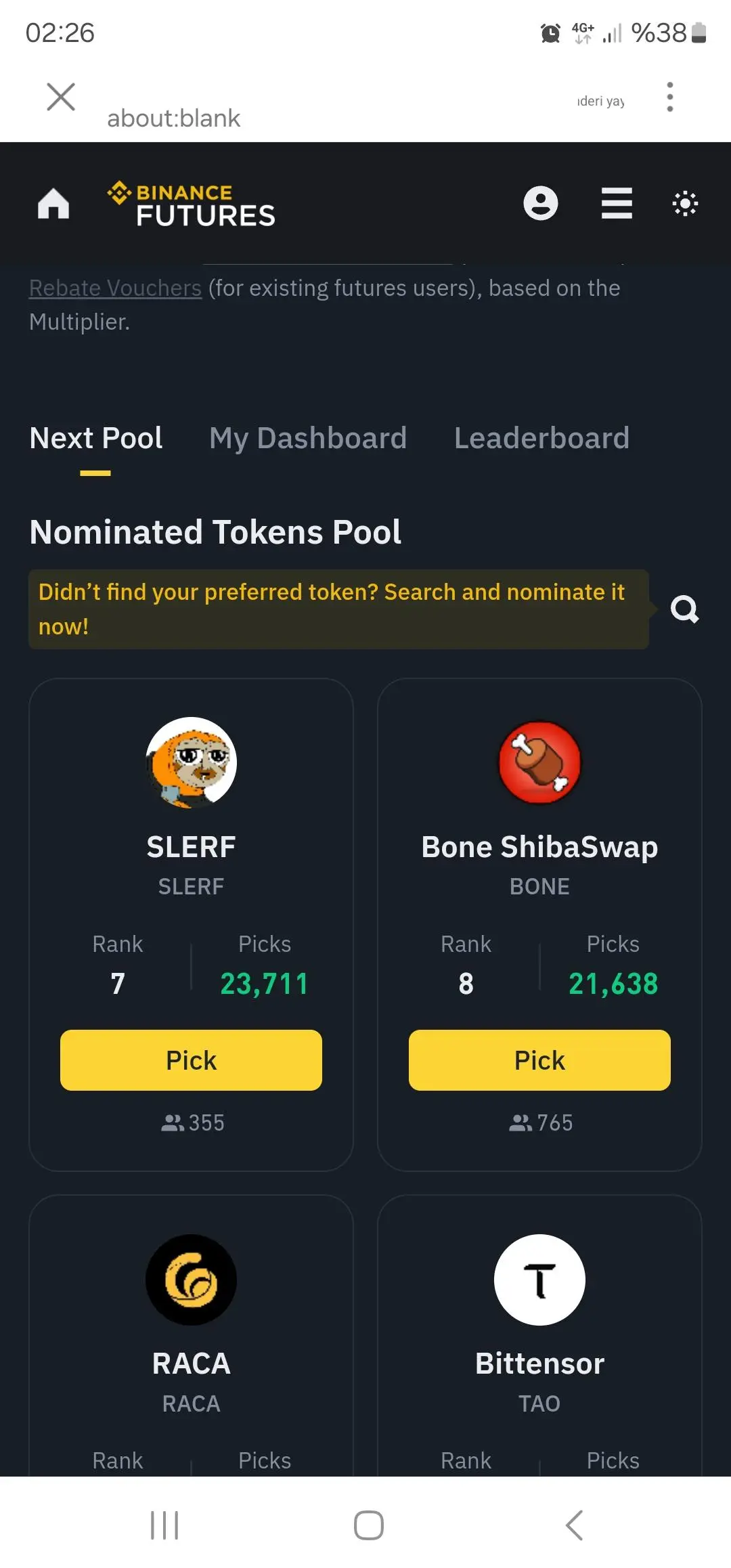
Task: Pick the Bone ShibaSwap token
Action: (x=539, y=1060)
